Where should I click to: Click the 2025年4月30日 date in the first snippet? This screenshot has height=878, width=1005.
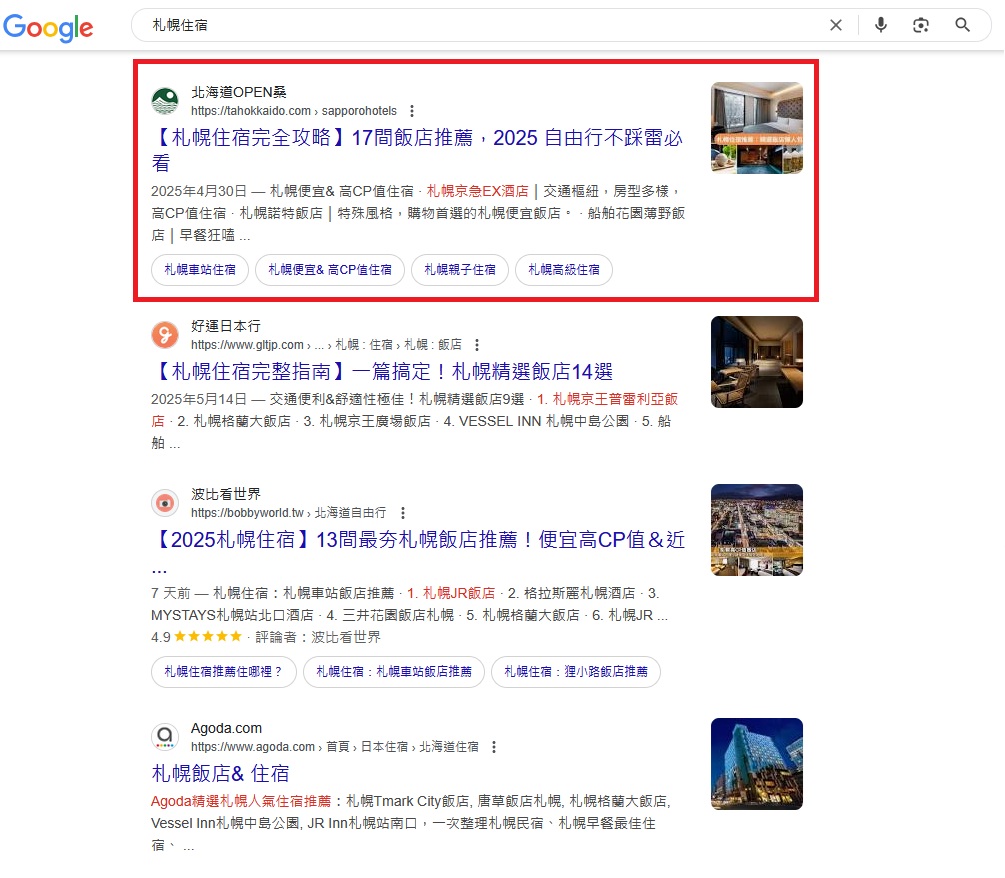point(199,191)
